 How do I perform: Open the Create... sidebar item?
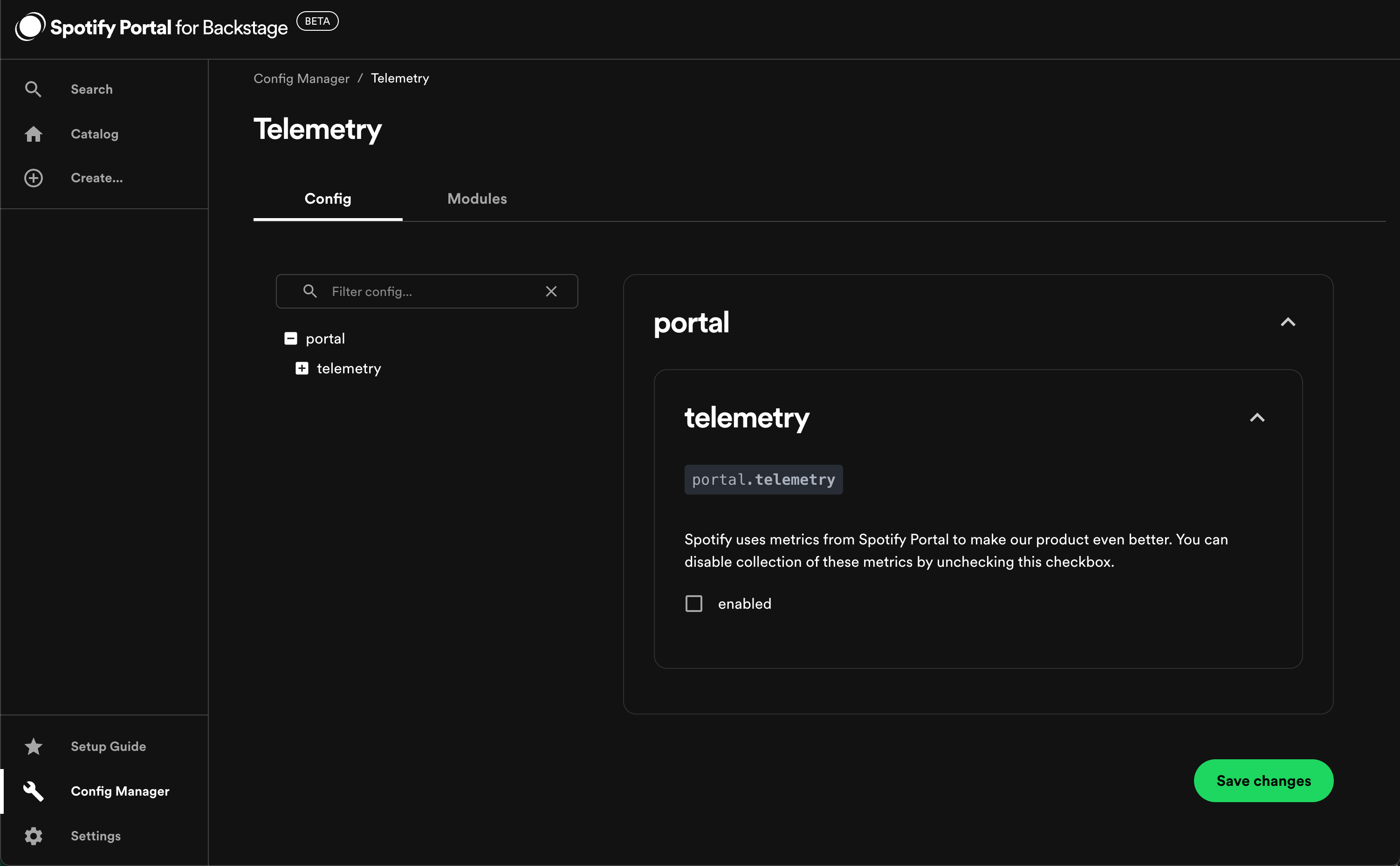[103, 178]
